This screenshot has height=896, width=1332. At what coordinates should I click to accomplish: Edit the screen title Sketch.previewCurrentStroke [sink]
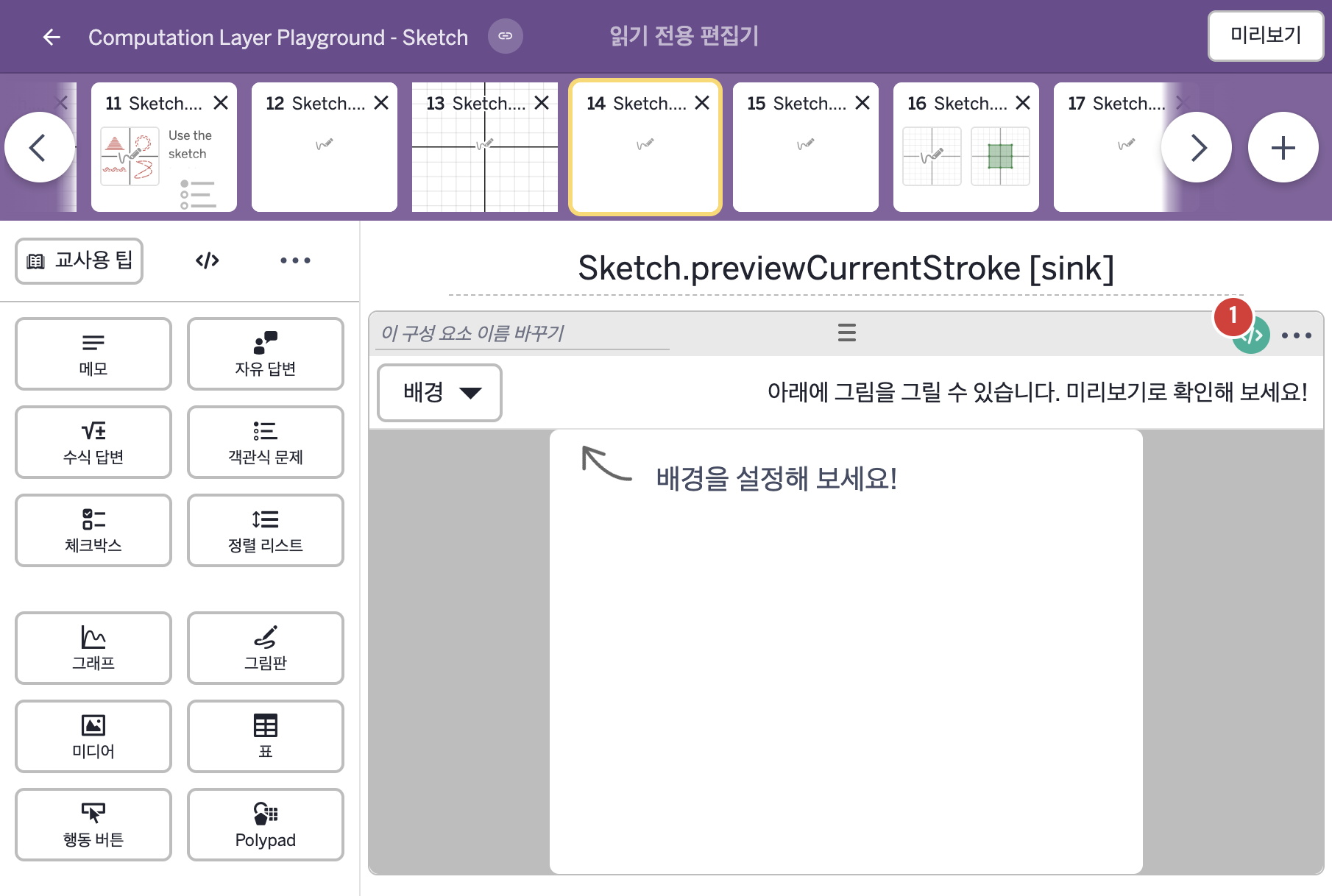(x=846, y=269)
